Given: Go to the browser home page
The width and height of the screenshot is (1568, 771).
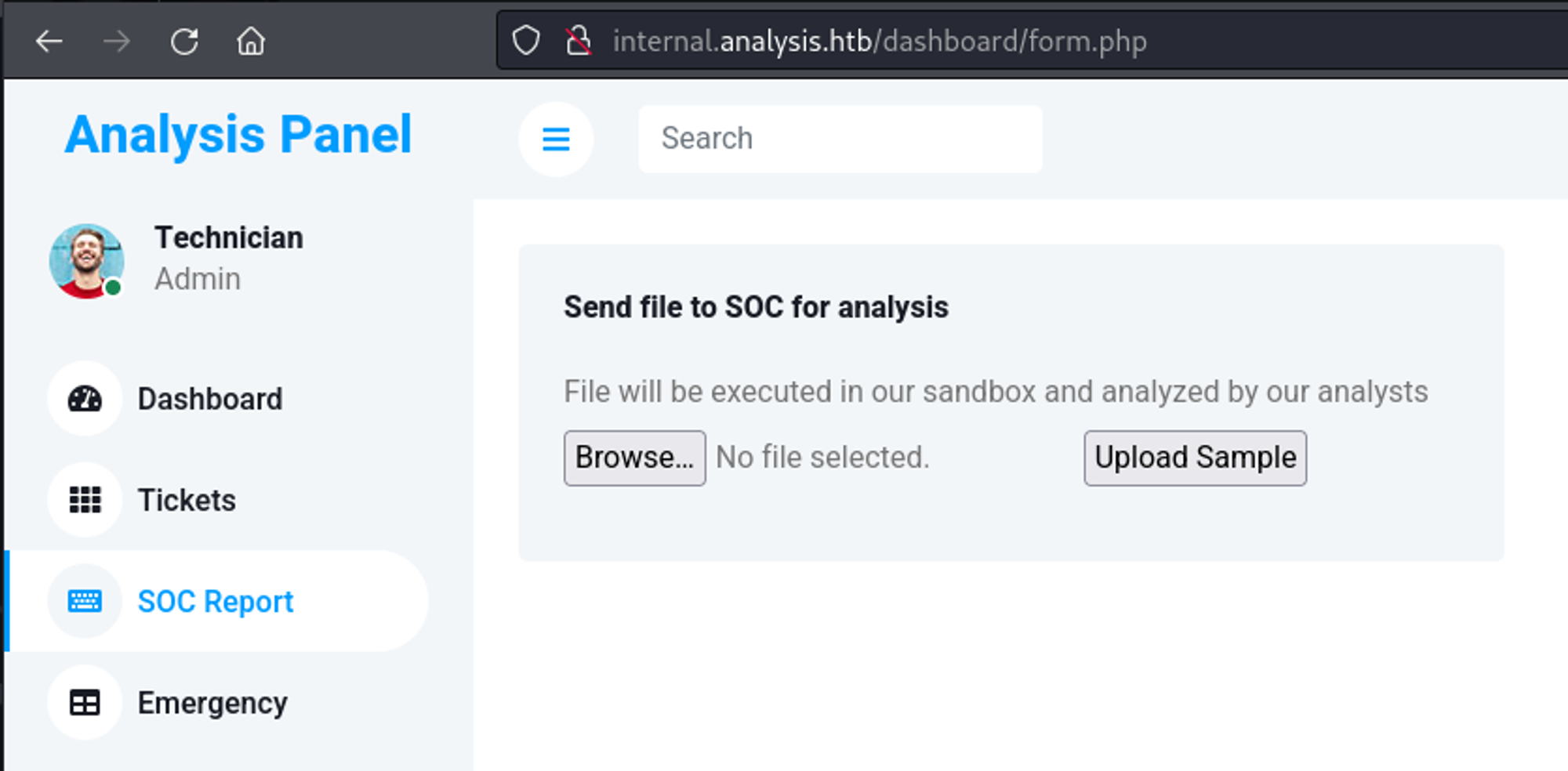Looking at the screenshot, I should point(251,42).
